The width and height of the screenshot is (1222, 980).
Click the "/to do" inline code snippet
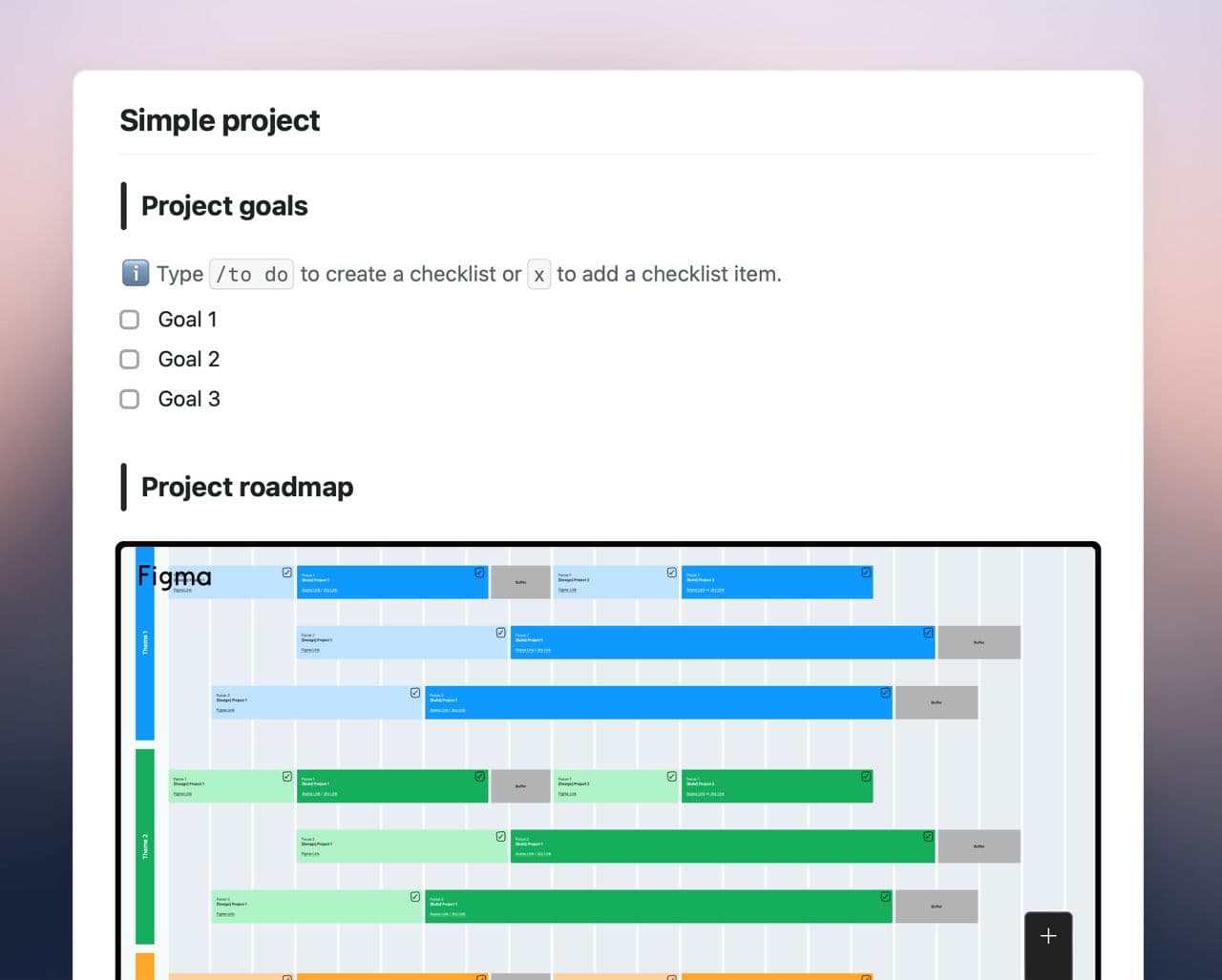[251, 275]
